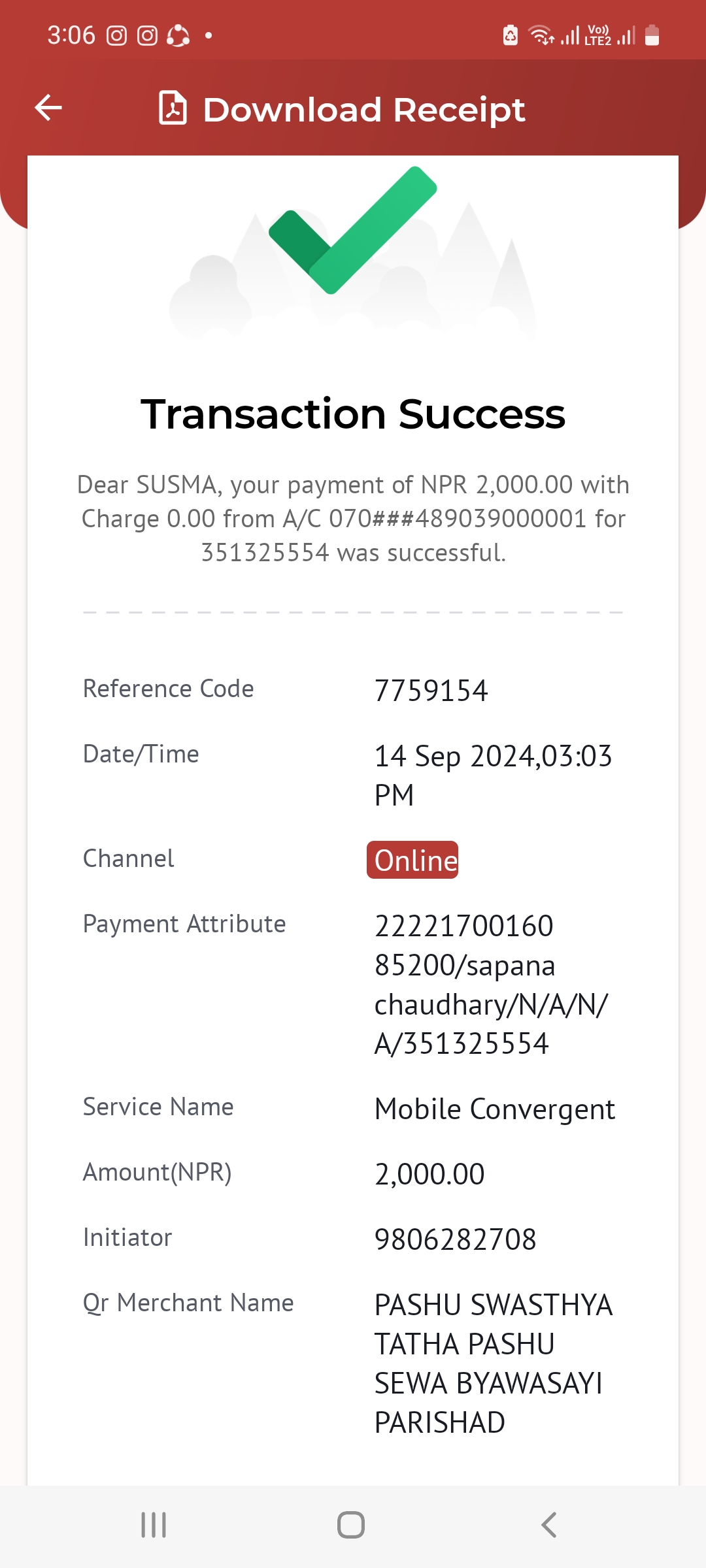Tap the first Instagram notification icon

click(x=116, y=35)
